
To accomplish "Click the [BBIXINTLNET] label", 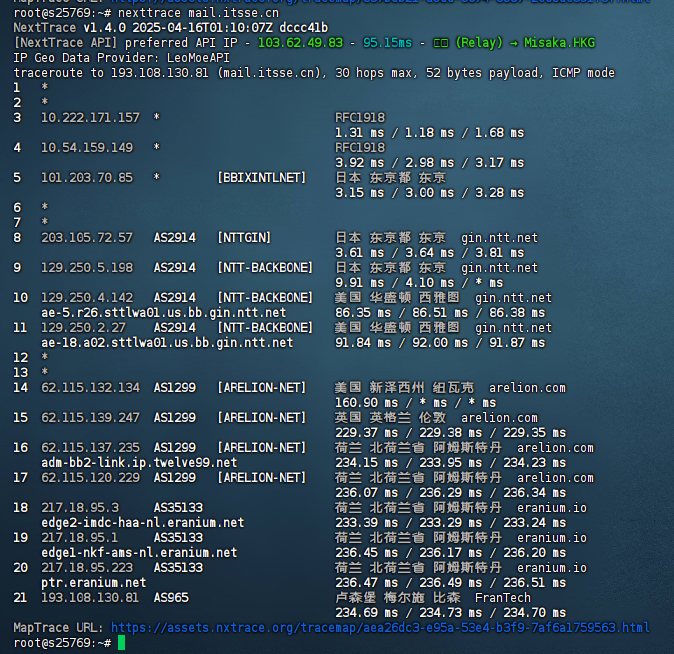I will [x=261, y=178].
